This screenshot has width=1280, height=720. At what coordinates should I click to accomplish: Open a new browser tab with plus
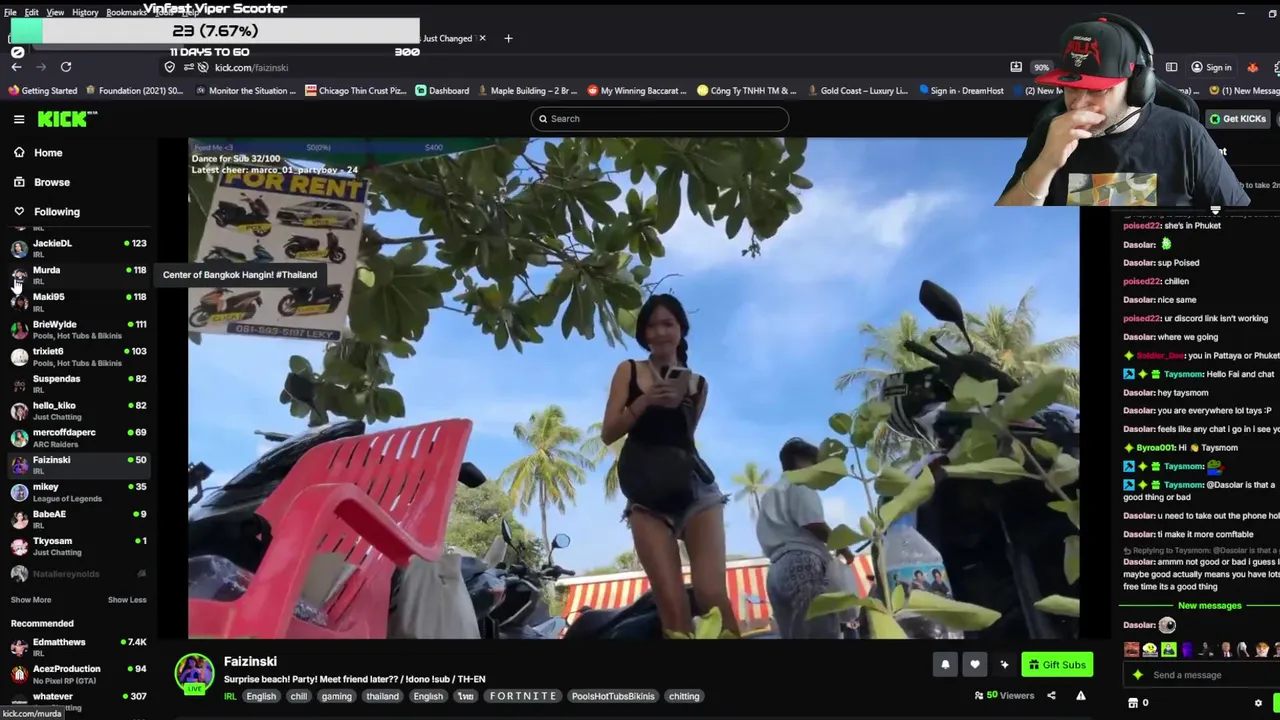point(508,38)
